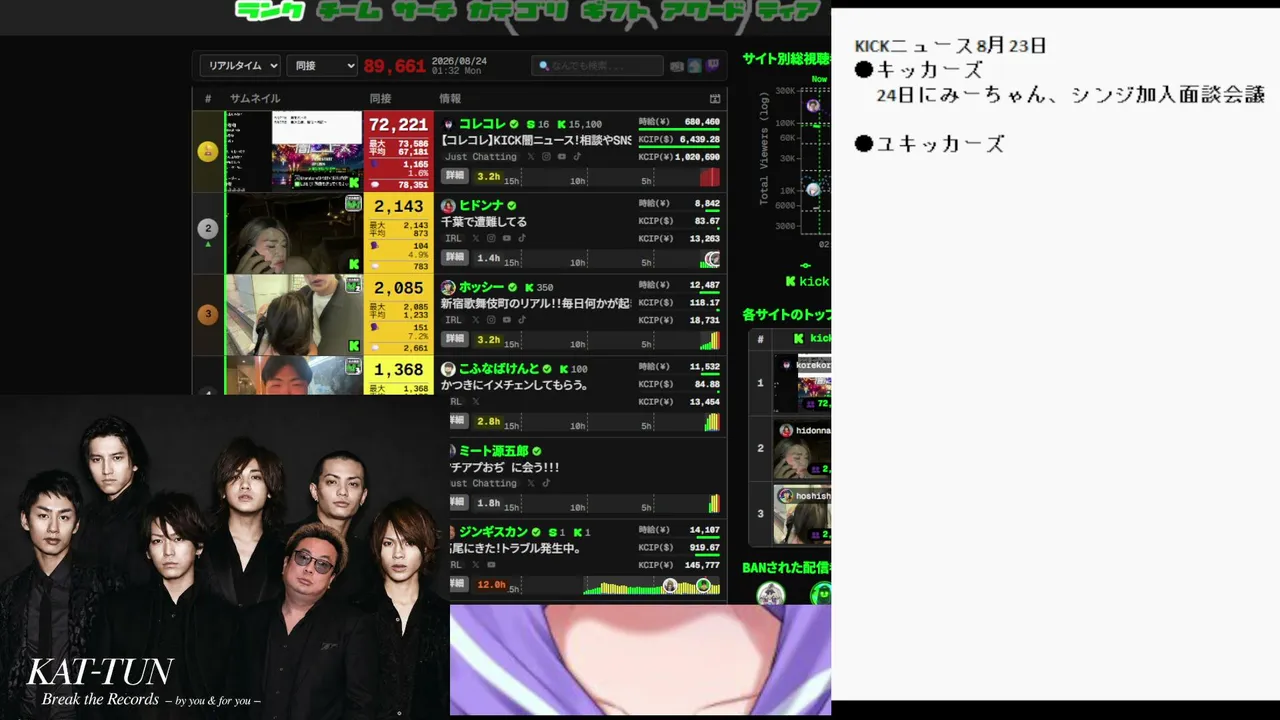This screenshot has height=720, width=1280.
Task: Click ジンギスカン's viewer timeline graph
Action: click(651, 586)
